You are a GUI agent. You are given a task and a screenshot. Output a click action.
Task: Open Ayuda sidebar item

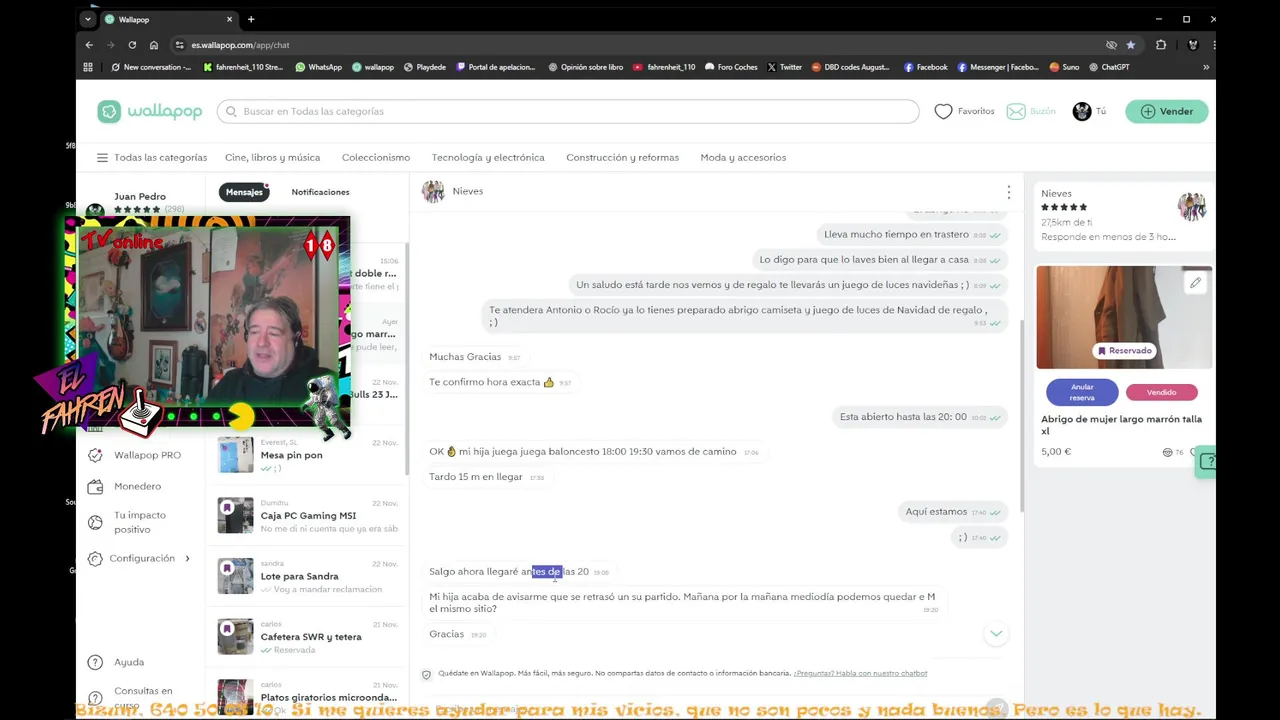coord(116,662)
